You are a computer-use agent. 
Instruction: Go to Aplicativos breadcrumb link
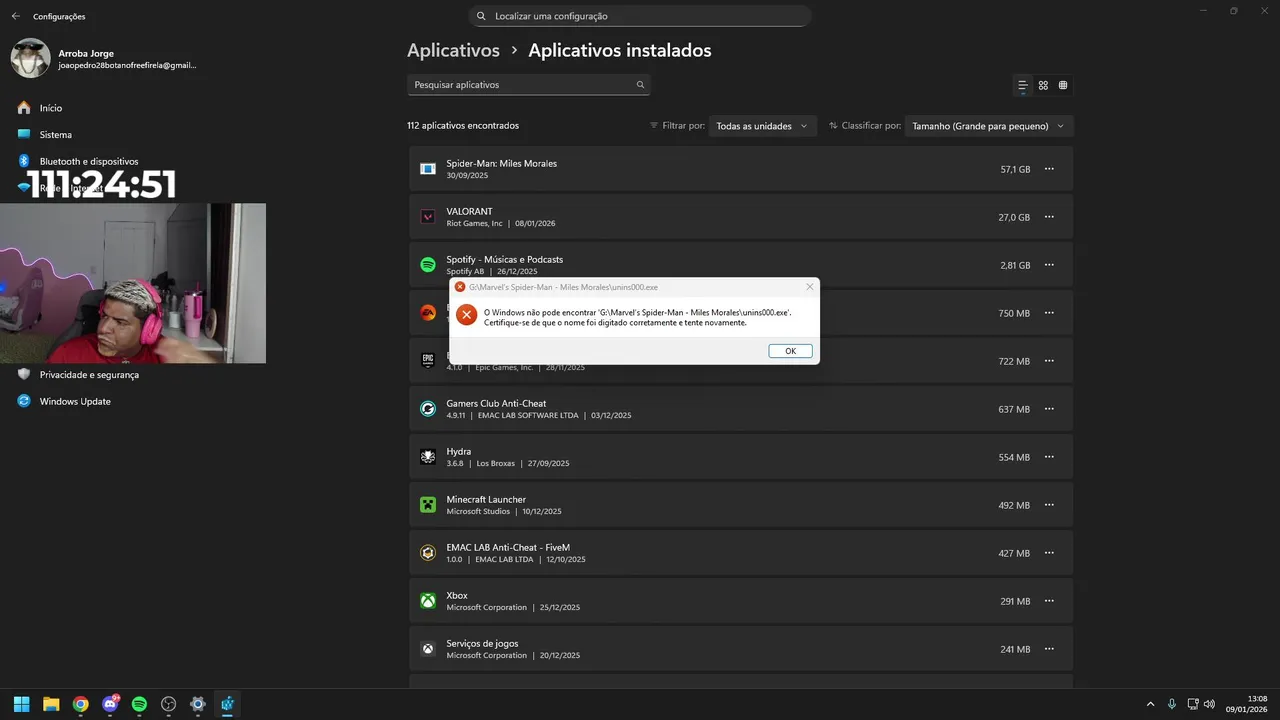(x=453, y=50)
